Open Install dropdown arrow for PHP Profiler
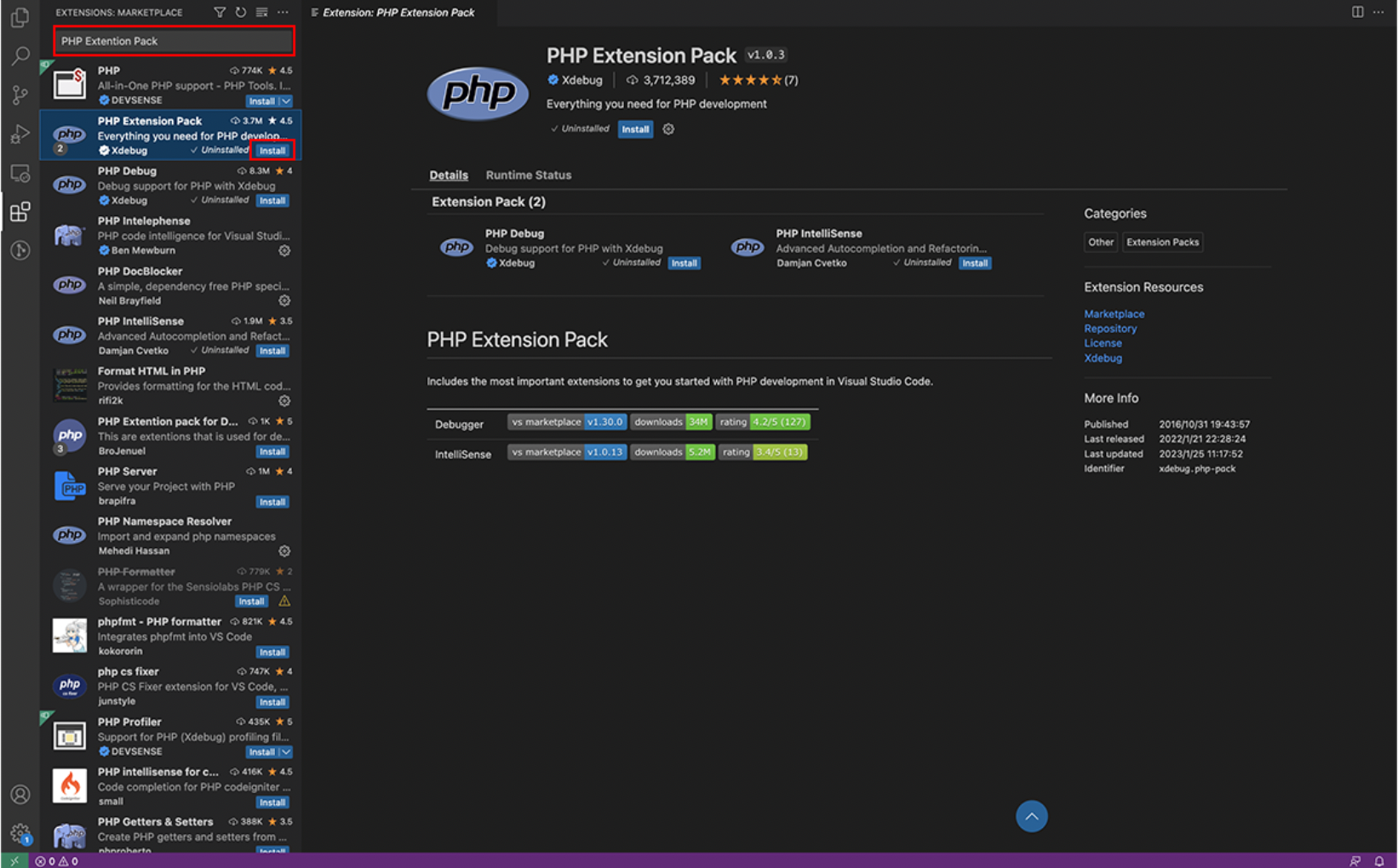 [286, 752]
